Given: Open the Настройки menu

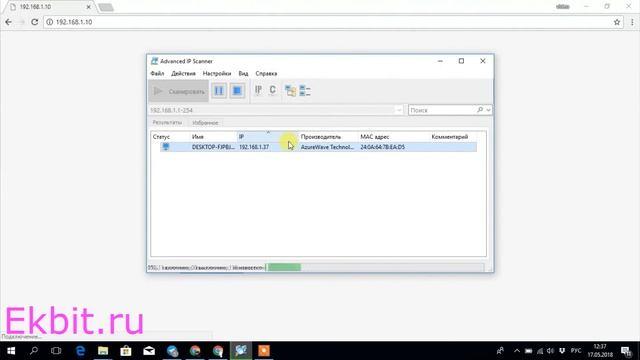Looking at the screenshot, I should point(217,73).
